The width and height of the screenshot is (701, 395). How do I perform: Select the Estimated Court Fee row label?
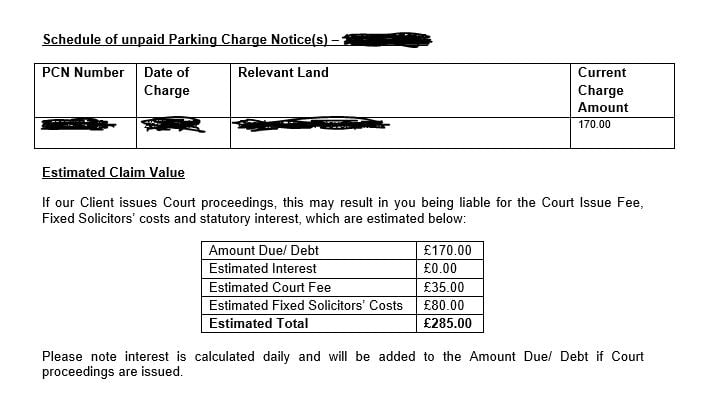pyautogui.click(x=270, y=287)
